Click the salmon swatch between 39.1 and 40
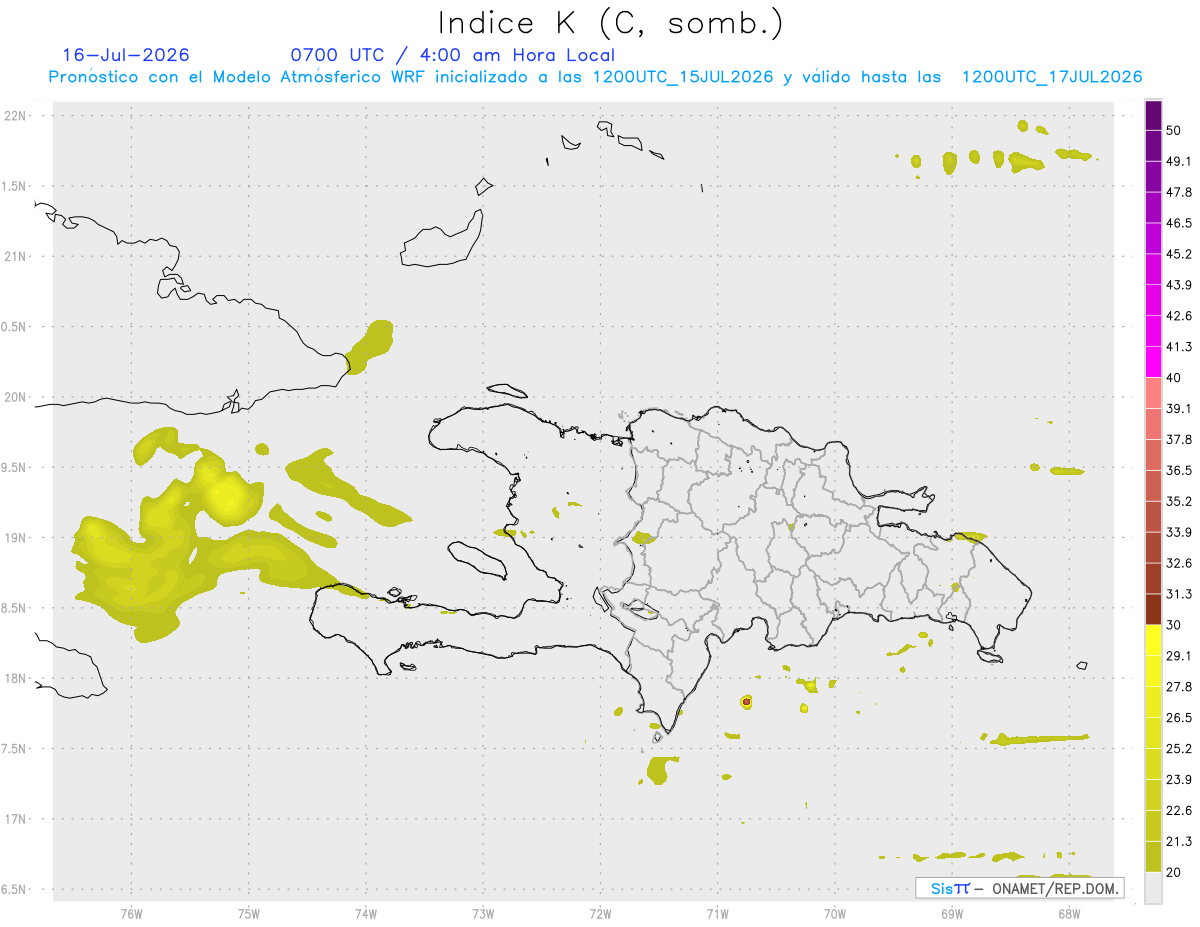 tap(1153, 393)
